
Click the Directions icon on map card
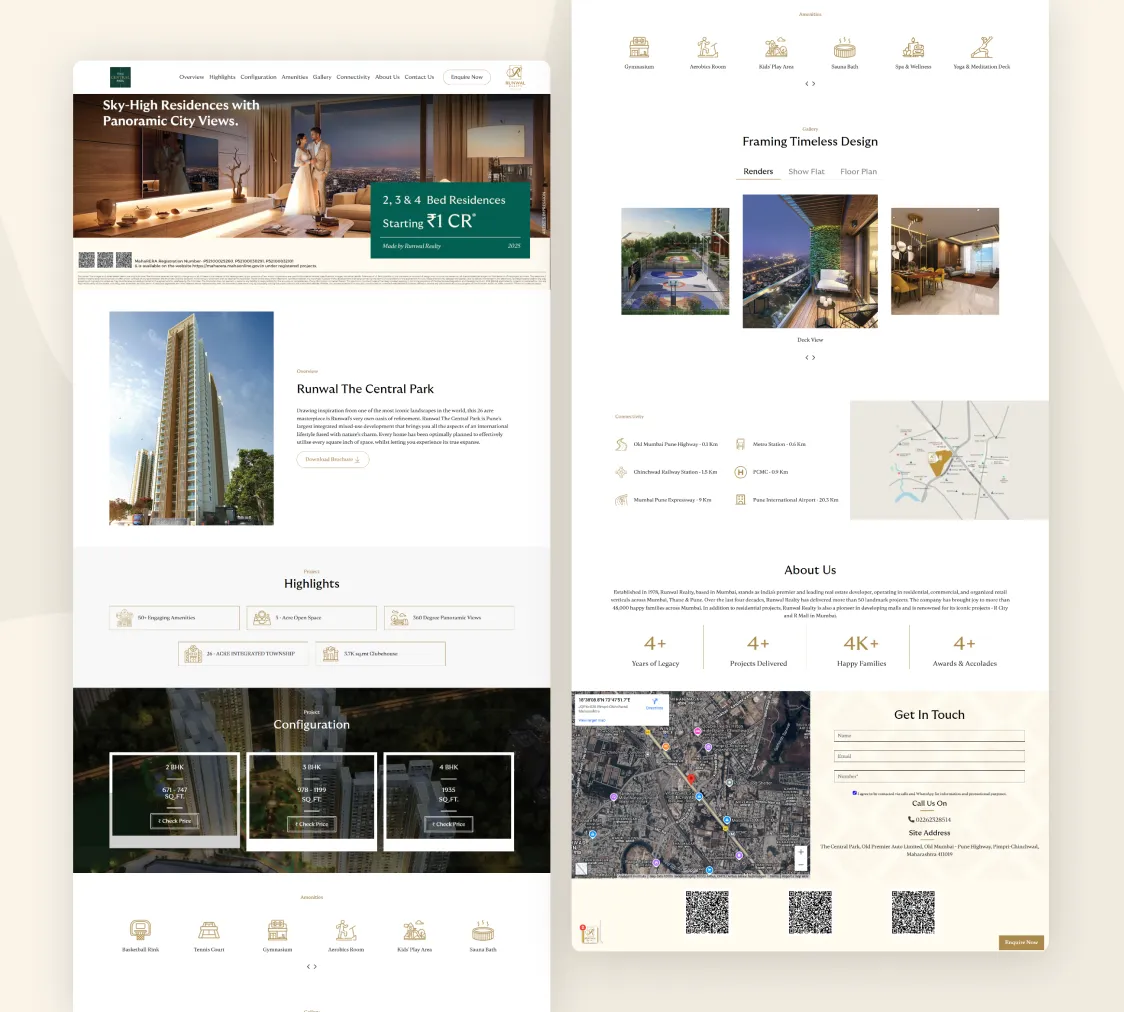coord(654,703)
